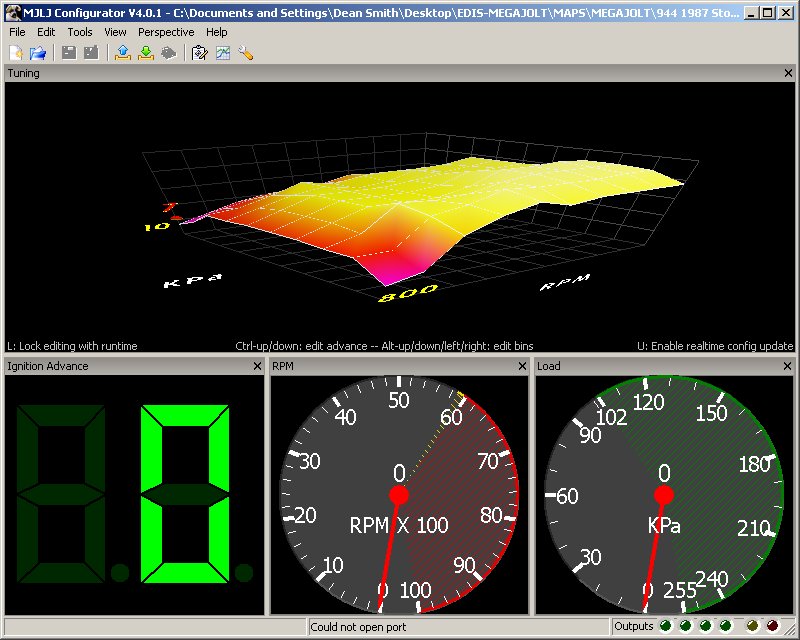
Task: Save the current configuration
Action: click(68, 53)
